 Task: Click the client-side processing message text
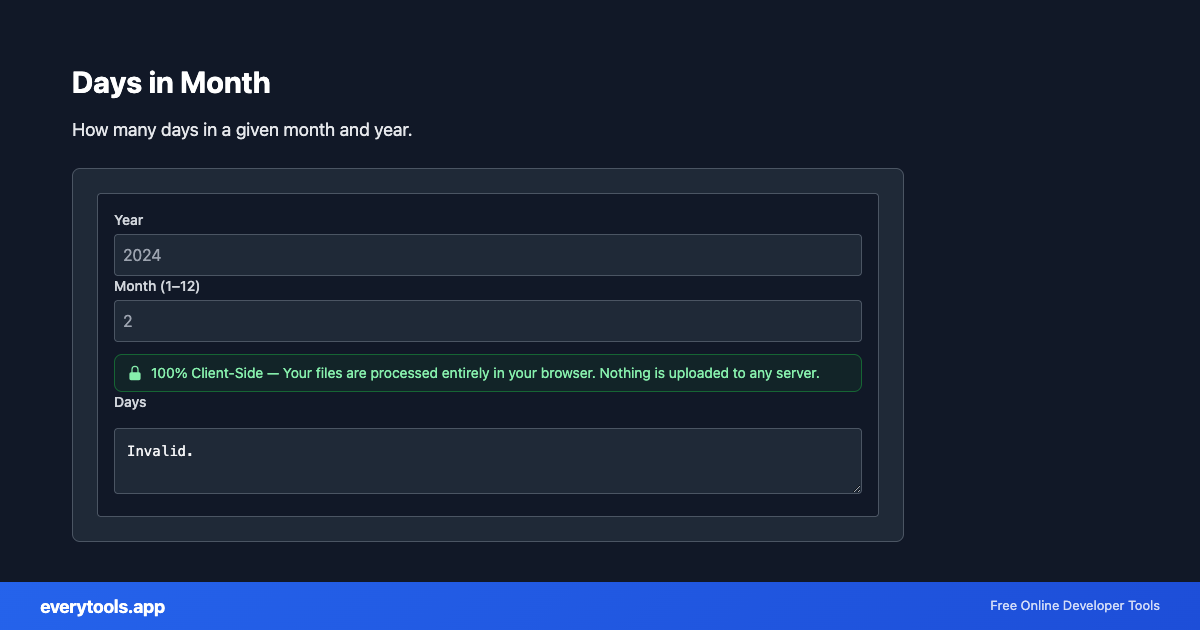485,373
